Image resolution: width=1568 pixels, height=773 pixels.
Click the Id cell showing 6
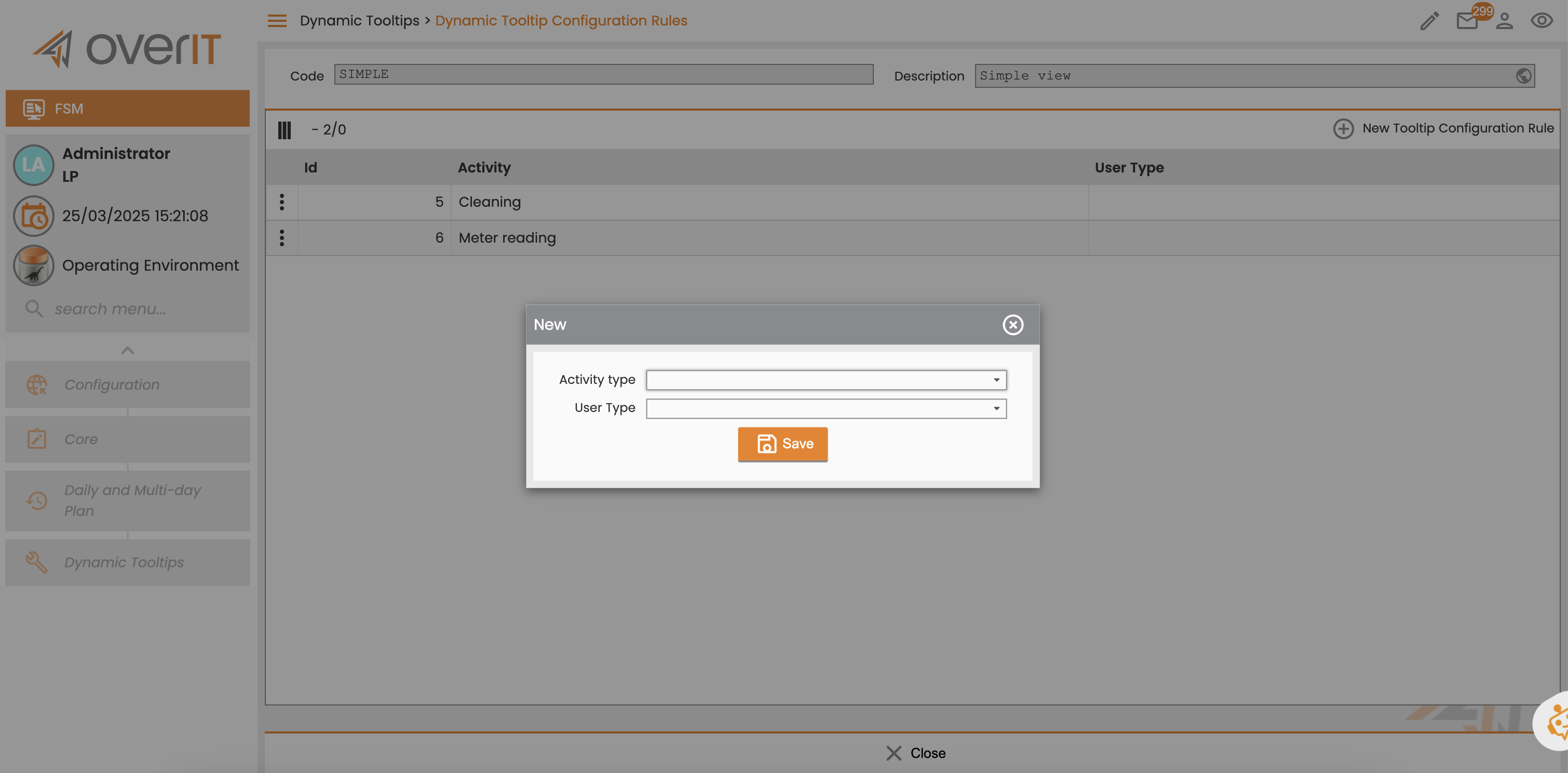374,237
